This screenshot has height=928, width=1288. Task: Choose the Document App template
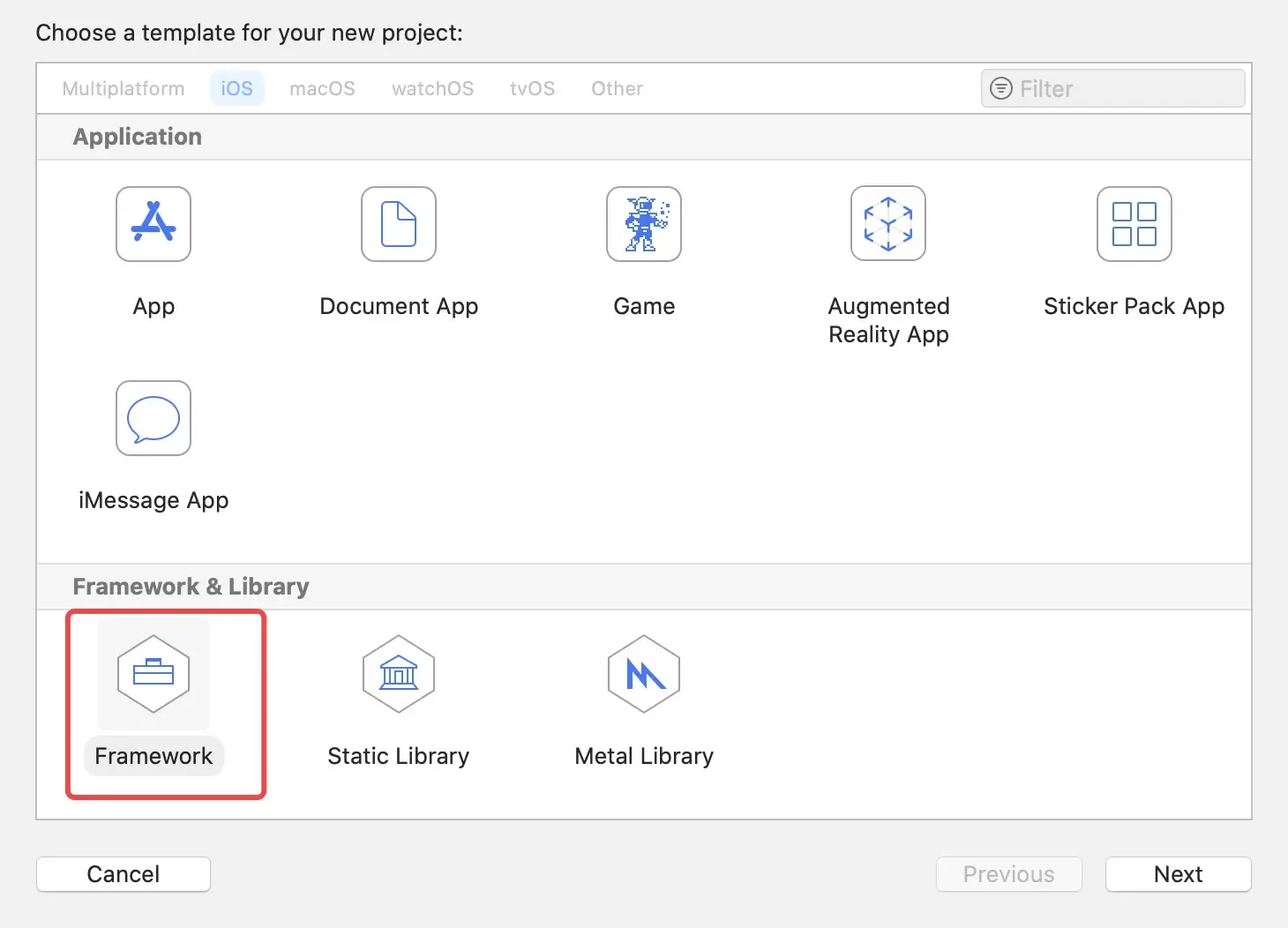point(399,225)
